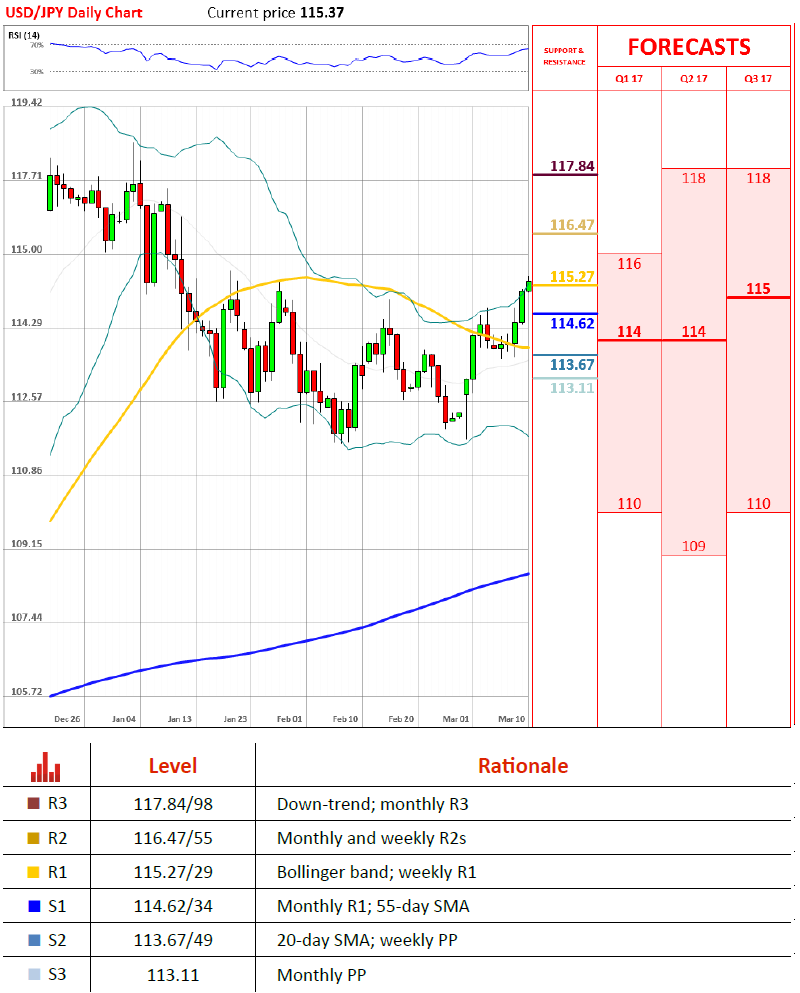Click the 'Feb 20' date axis label
Image resolution: width=800 pixels, height=993 pixels.
point(401,719)
